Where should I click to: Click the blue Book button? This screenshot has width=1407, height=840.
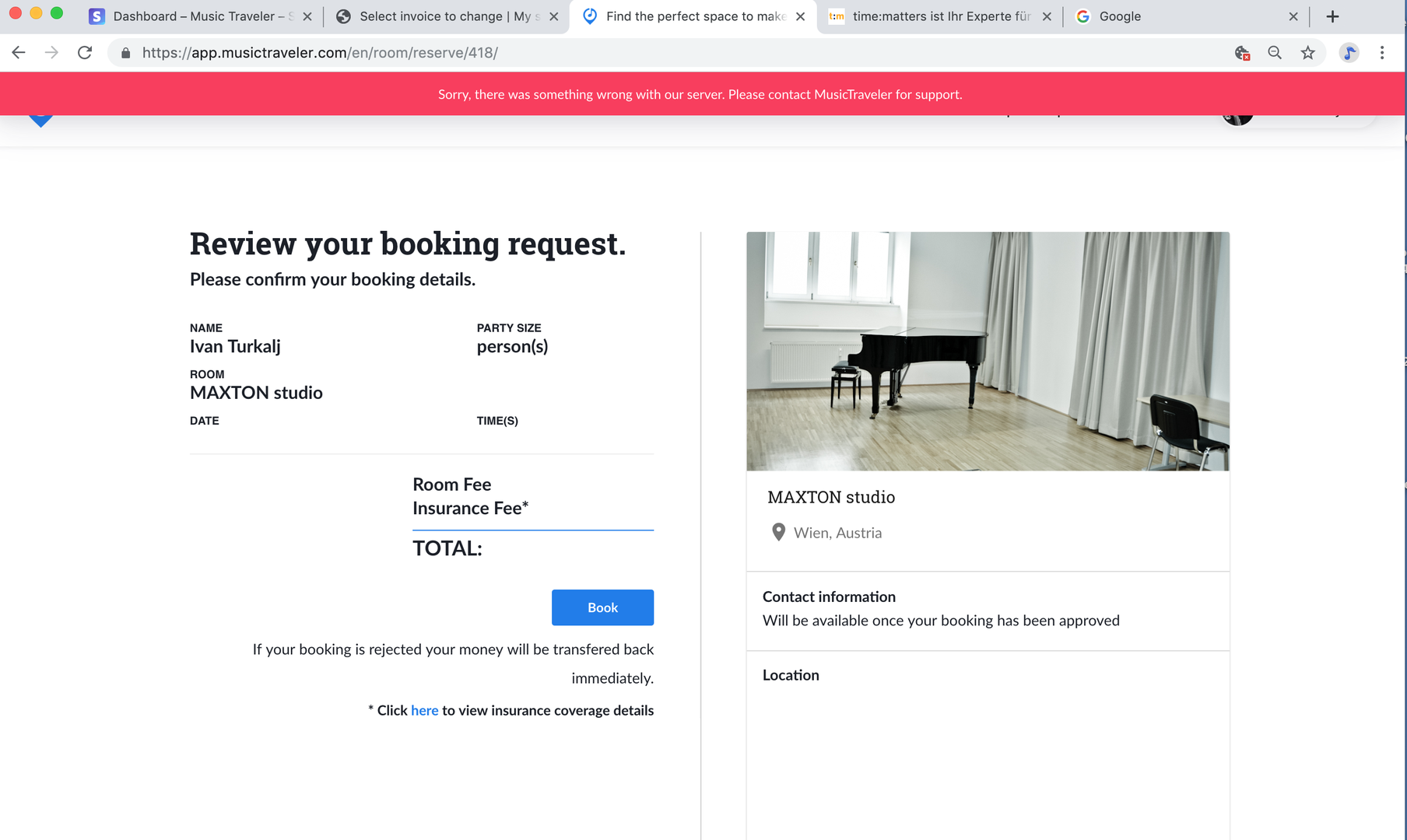pyautogui.click(x=602, y=607)
